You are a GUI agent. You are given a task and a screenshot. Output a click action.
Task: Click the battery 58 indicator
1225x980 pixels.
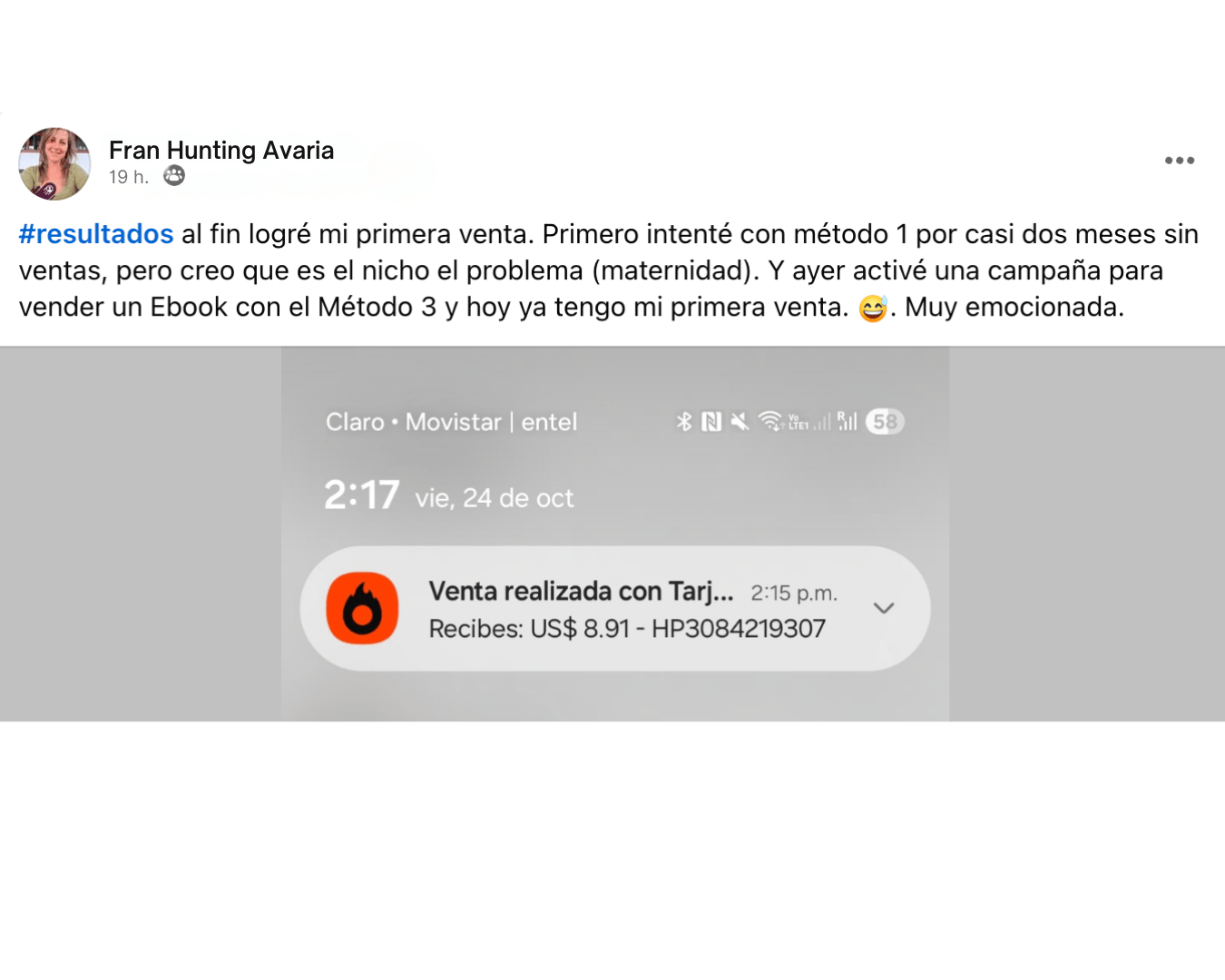(x=885, y=422)
